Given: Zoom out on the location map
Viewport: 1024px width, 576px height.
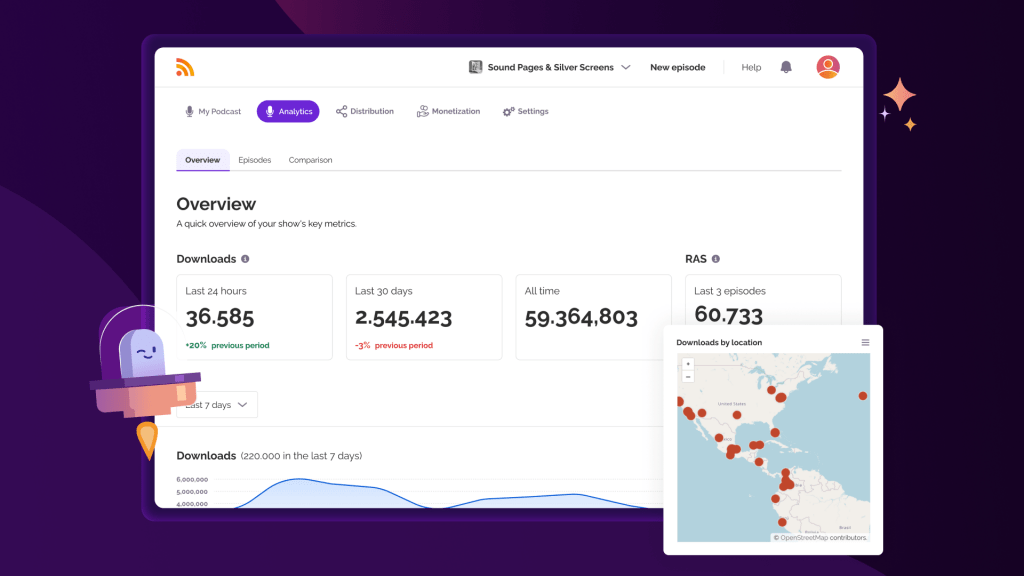Looking at the screenshot, I should pyautogui.click(x=688, y=377).
